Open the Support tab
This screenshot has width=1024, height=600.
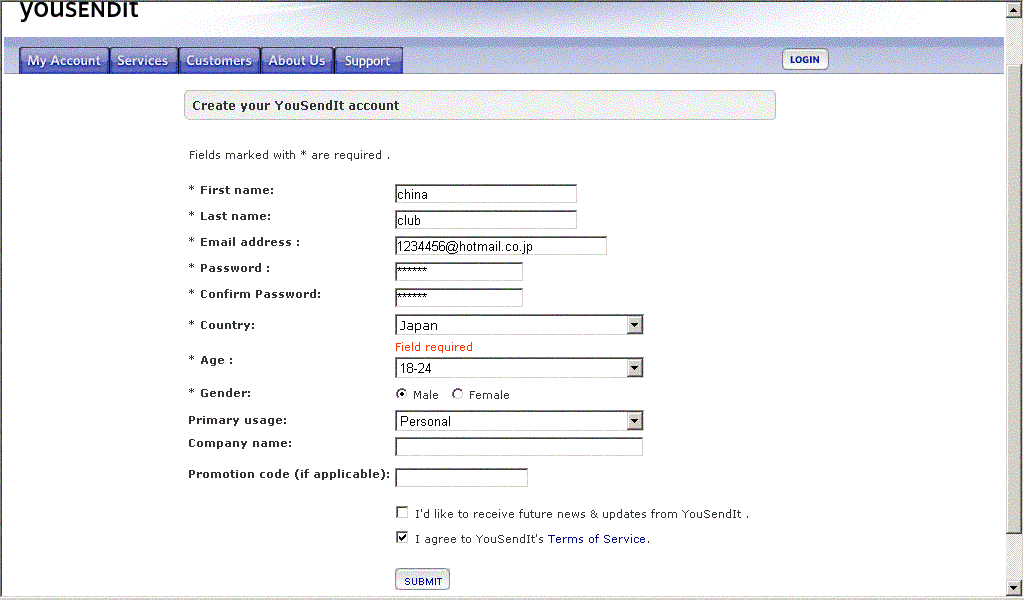click(367, 61)
